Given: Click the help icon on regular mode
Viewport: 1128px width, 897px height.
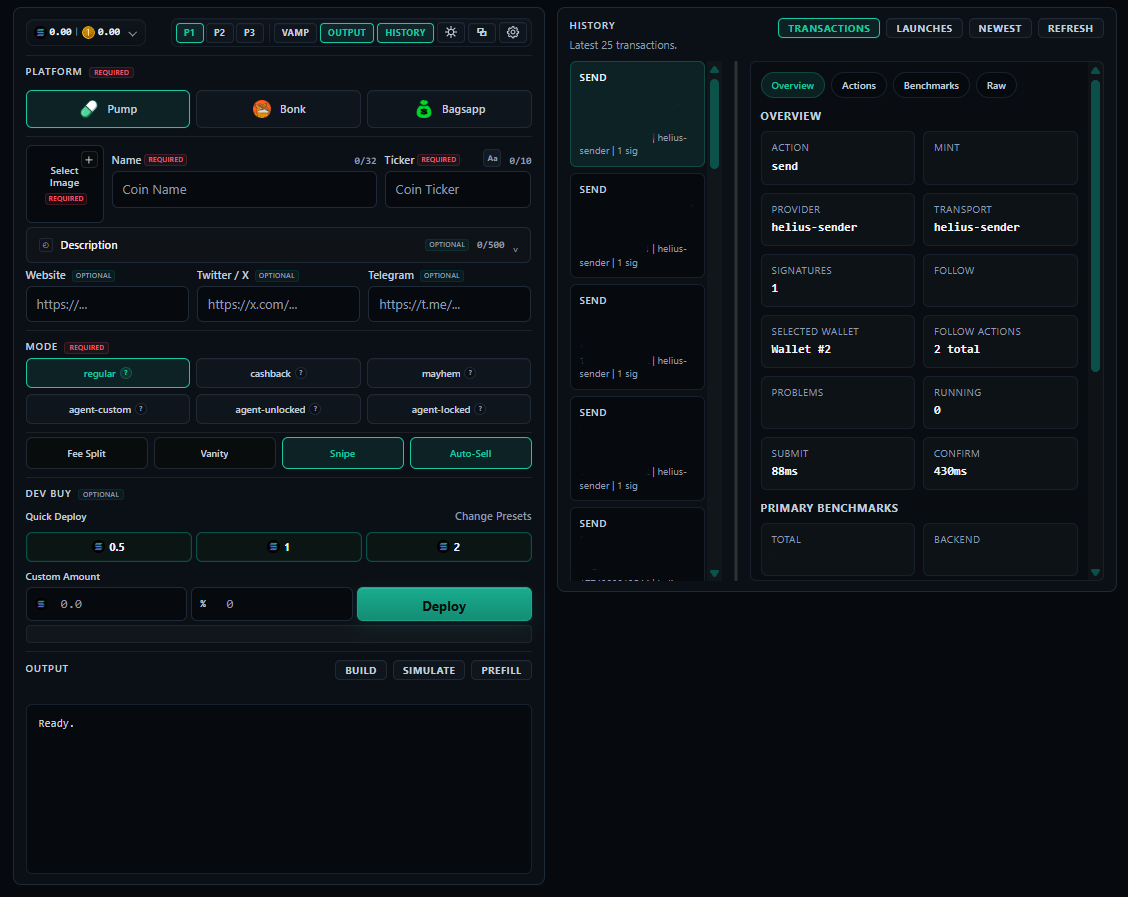Looking at the screenshot, I should coord(126,373).
